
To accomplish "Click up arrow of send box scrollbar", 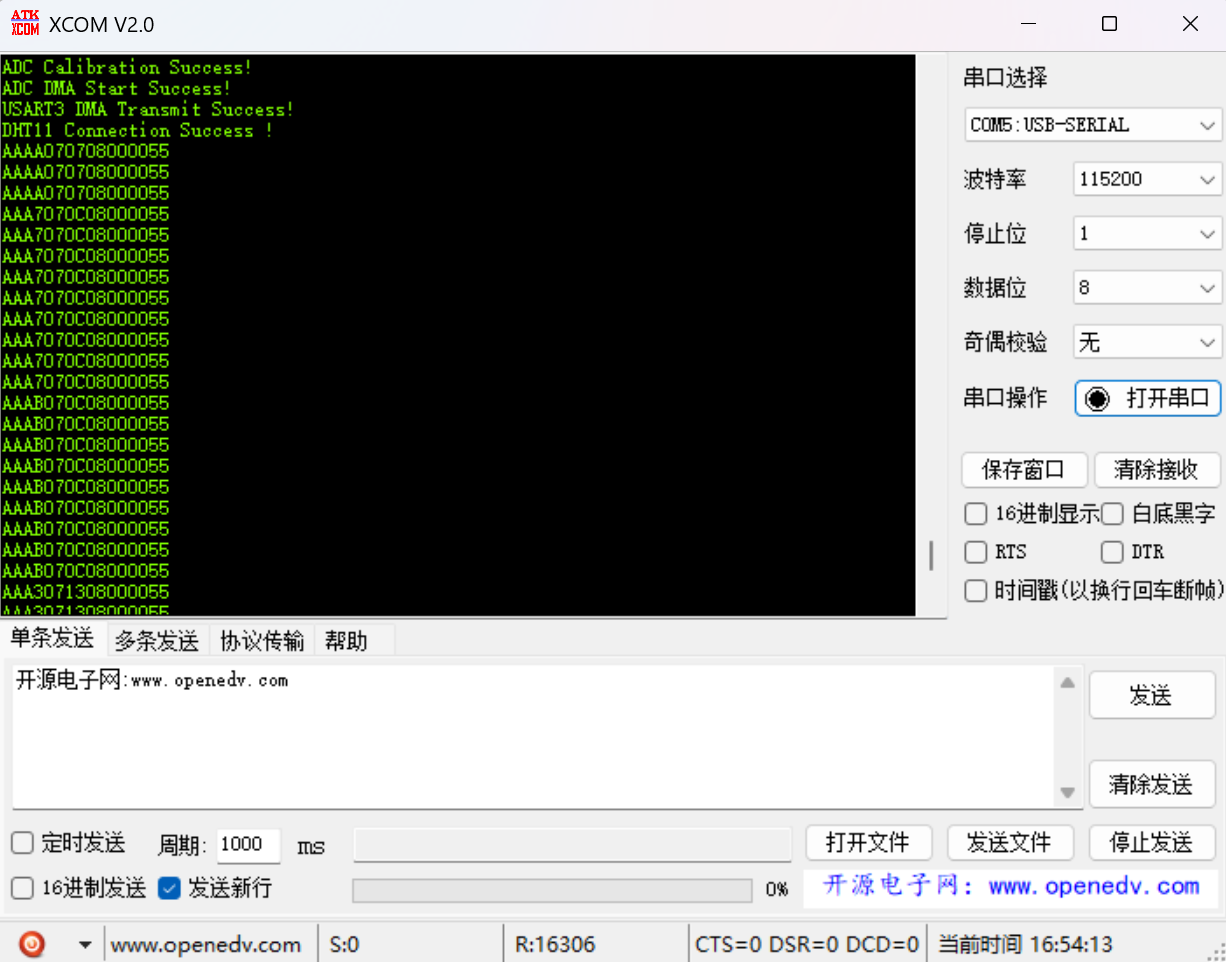I will click(x=1067, y=683).
